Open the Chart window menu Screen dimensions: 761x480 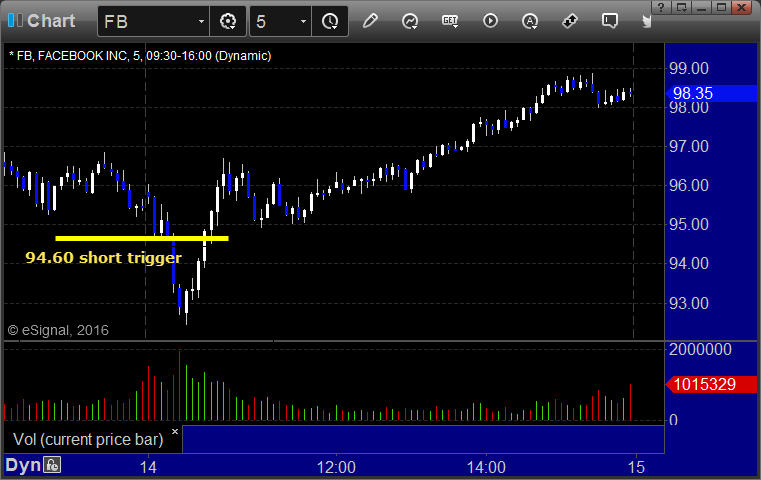coord(42,21)
